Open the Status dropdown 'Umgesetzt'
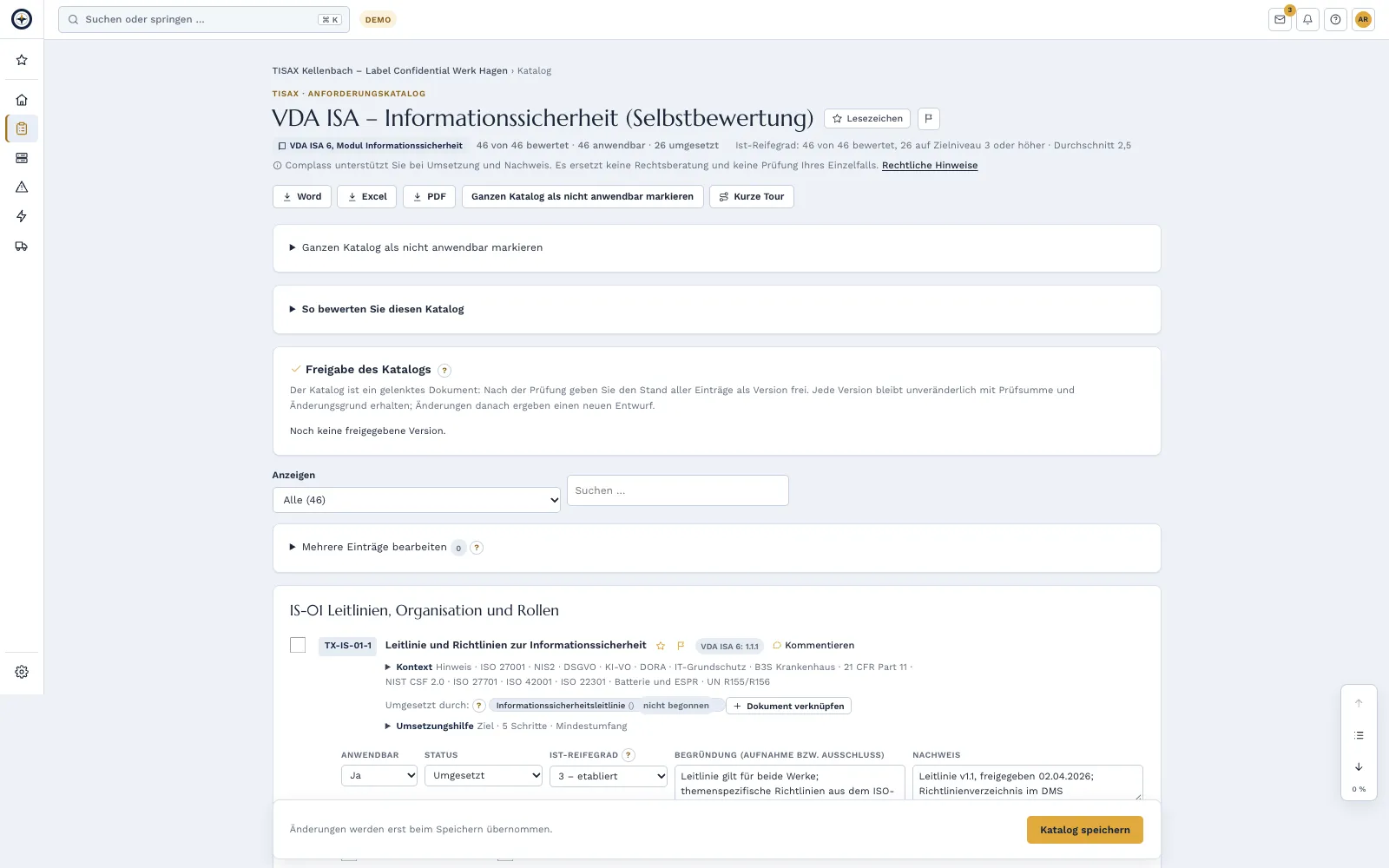 coord(484,776)
